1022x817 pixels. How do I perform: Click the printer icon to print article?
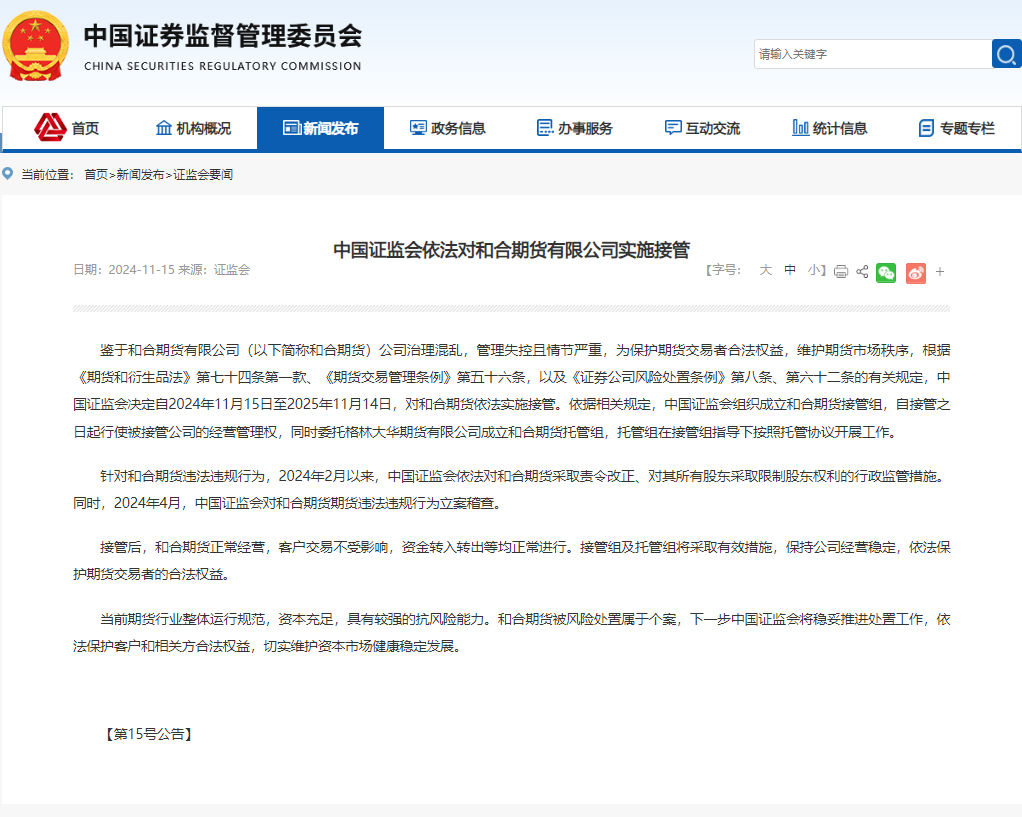841,272
